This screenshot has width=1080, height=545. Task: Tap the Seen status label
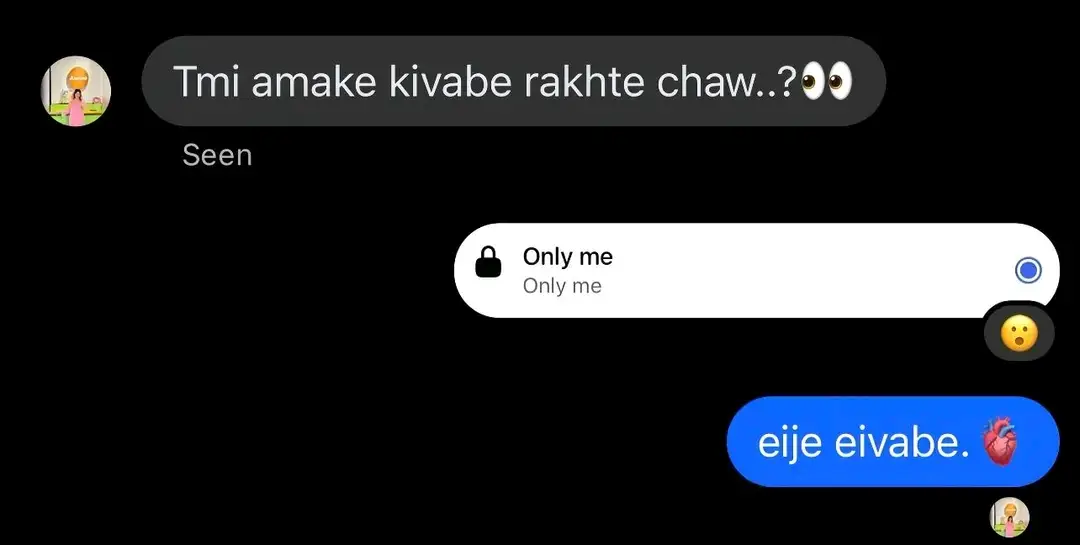pos(217,156)
